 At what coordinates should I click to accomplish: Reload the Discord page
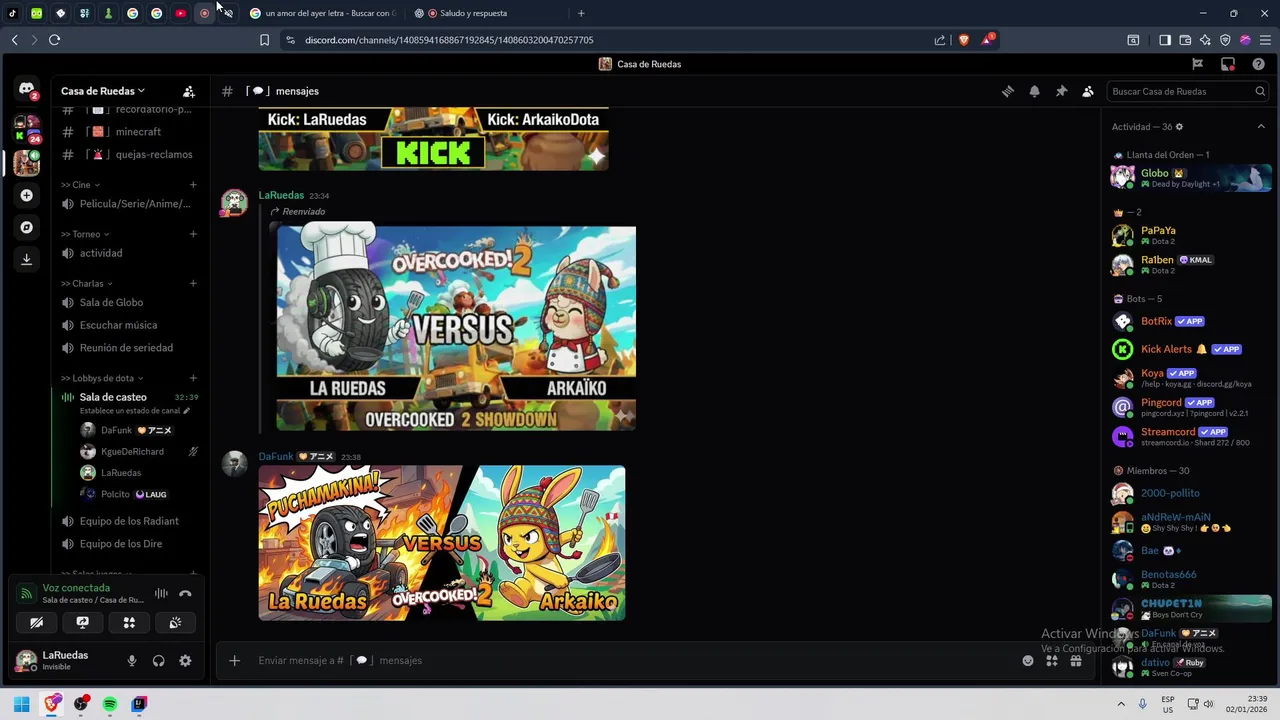[54, 40]
